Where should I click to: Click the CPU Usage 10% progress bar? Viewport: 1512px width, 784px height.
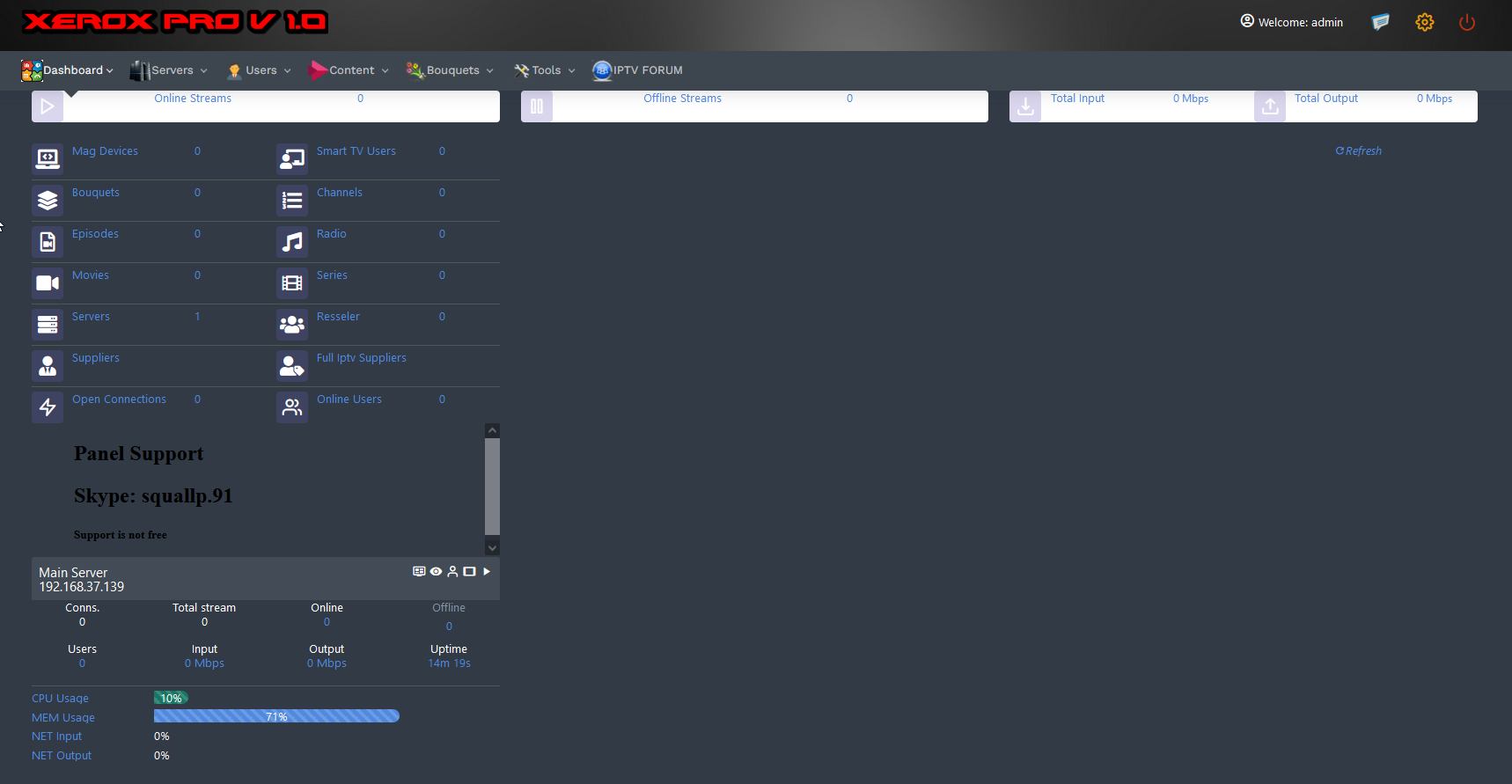171,698
